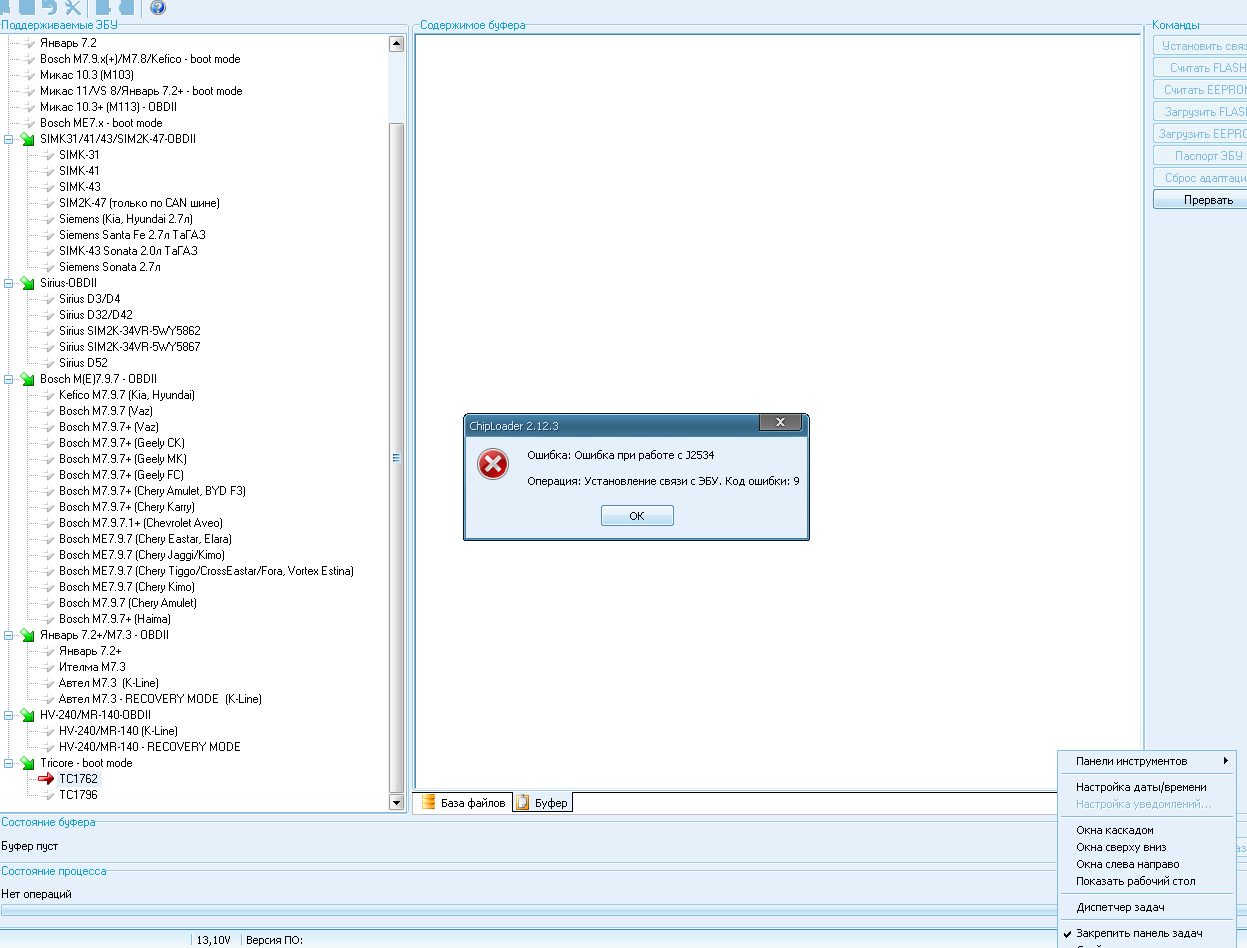
Task: Click the red error icon in dialog
Action: tap(492, 464)
